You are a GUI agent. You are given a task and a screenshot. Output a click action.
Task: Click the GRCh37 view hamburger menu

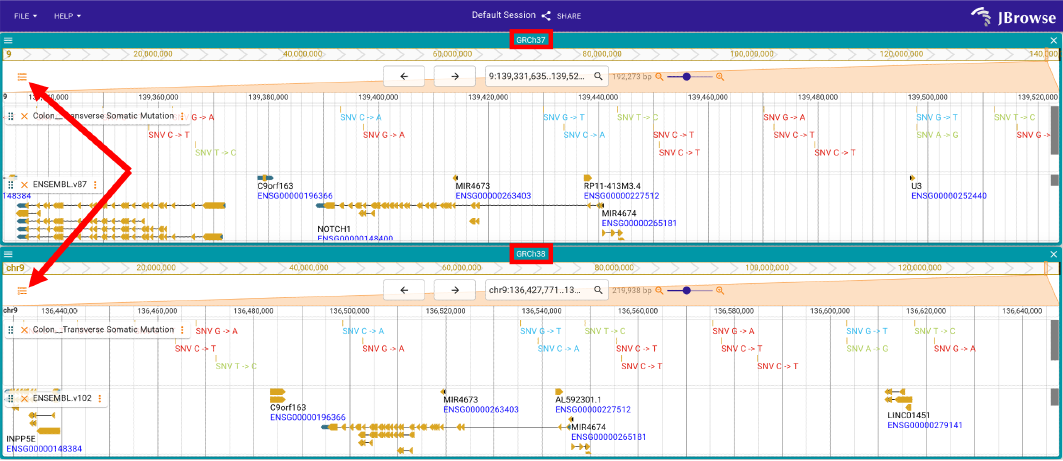click(x=8, y=41)
